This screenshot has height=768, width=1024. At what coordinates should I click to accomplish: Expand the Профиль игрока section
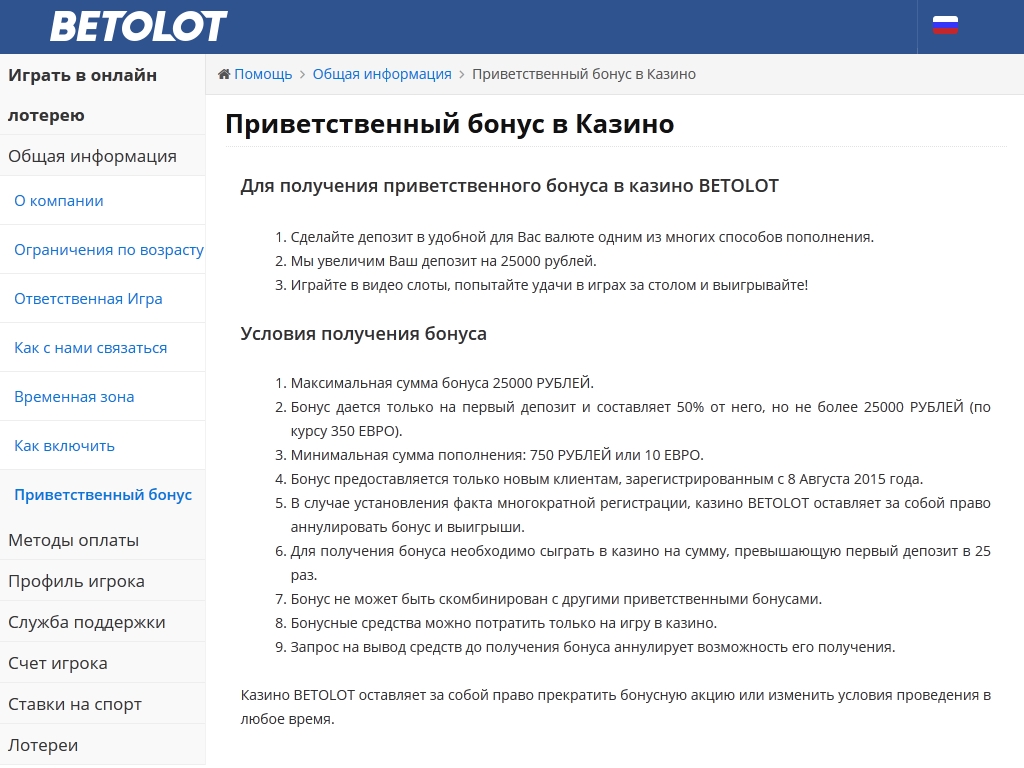[76, 581]
